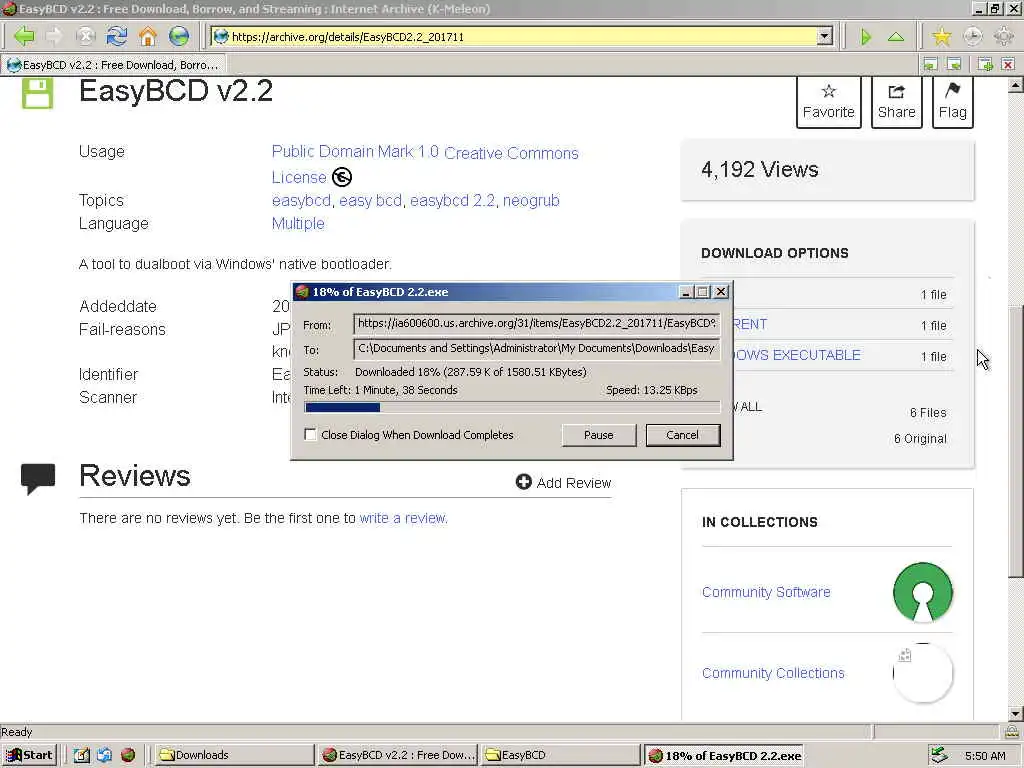Screen dimensions: 1024x768
Task: Click status bar padlock security icon
Action: [1011, 731]
